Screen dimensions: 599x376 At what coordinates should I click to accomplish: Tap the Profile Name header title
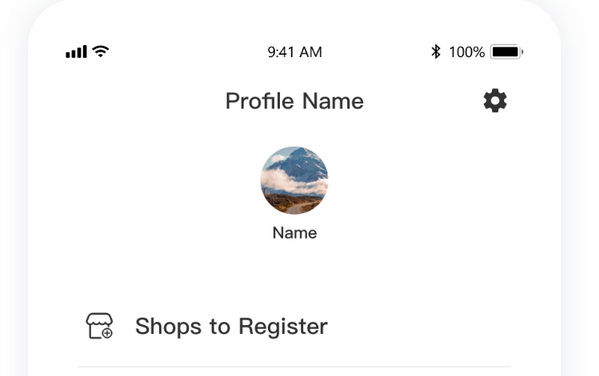(x=295, y=101)
